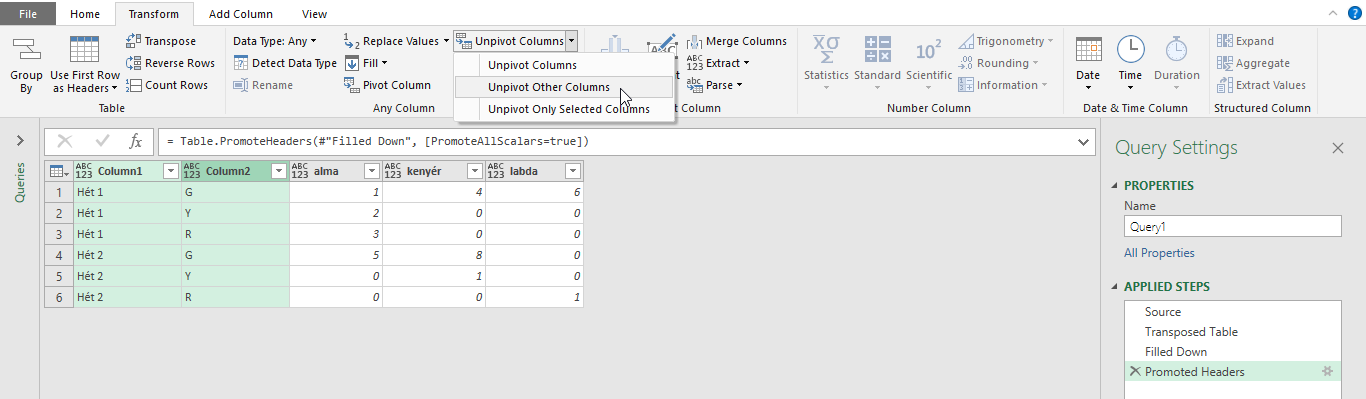Expand the formula bar chevron
The height and width of the screenshot is (399, 1366).
tap(1086, 142)
